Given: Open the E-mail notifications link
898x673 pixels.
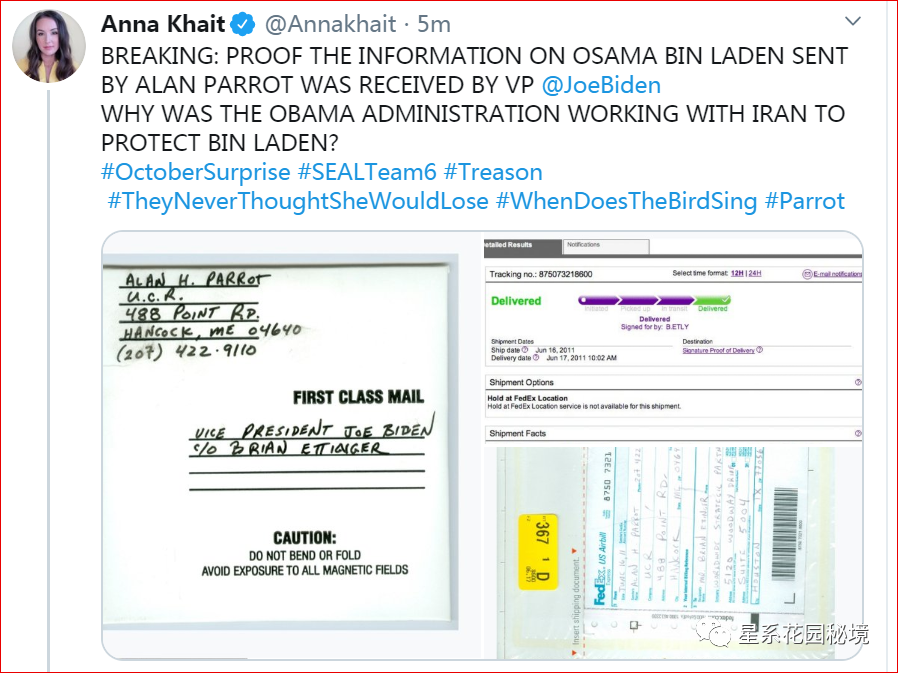Looking at the screenshot, I should 833,274.
